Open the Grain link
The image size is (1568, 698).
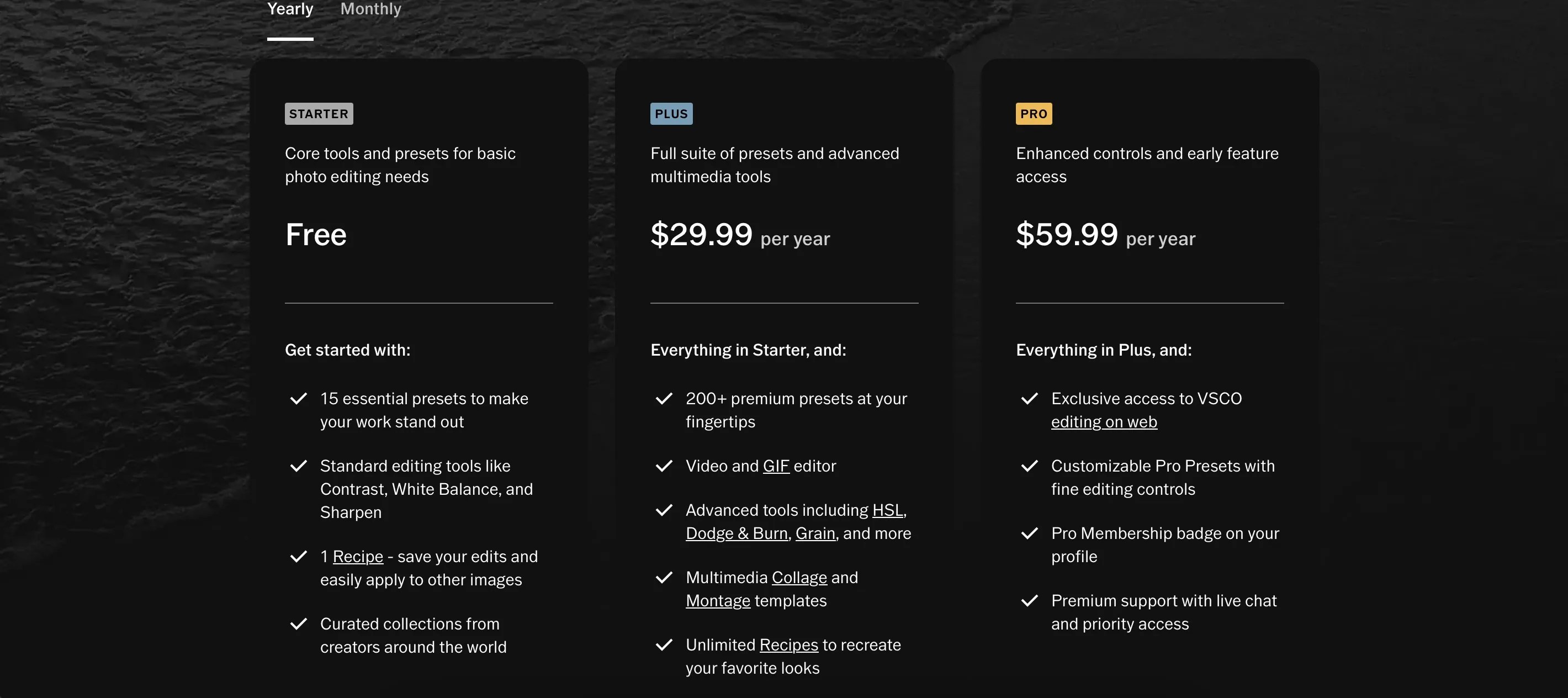click(x=815, y=533)
